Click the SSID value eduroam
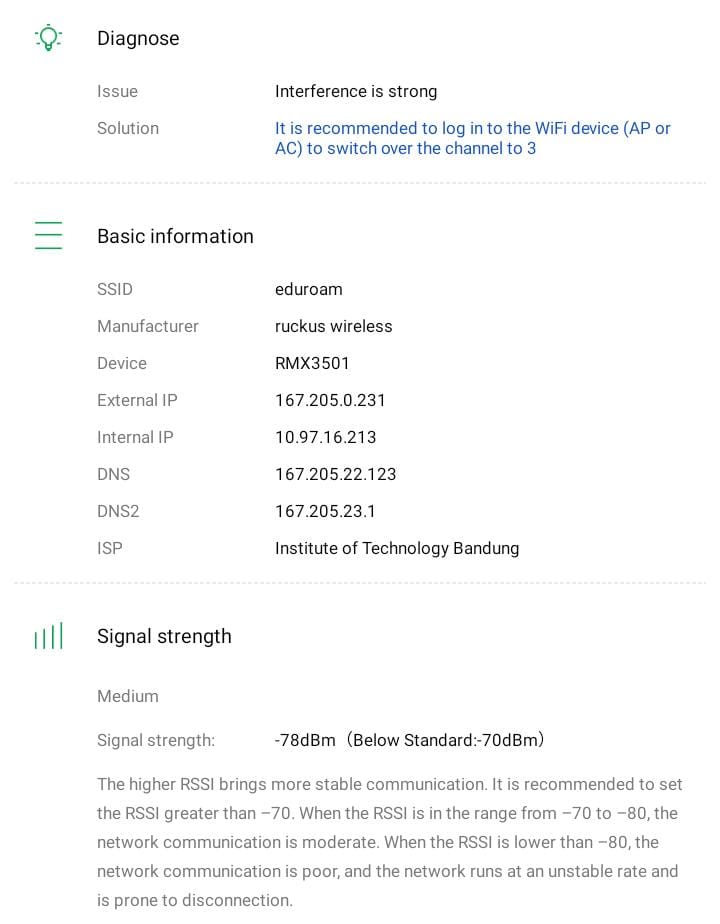The width and height of the screenshot is (720, 924). pyautogui.click(x=309, y=289)
